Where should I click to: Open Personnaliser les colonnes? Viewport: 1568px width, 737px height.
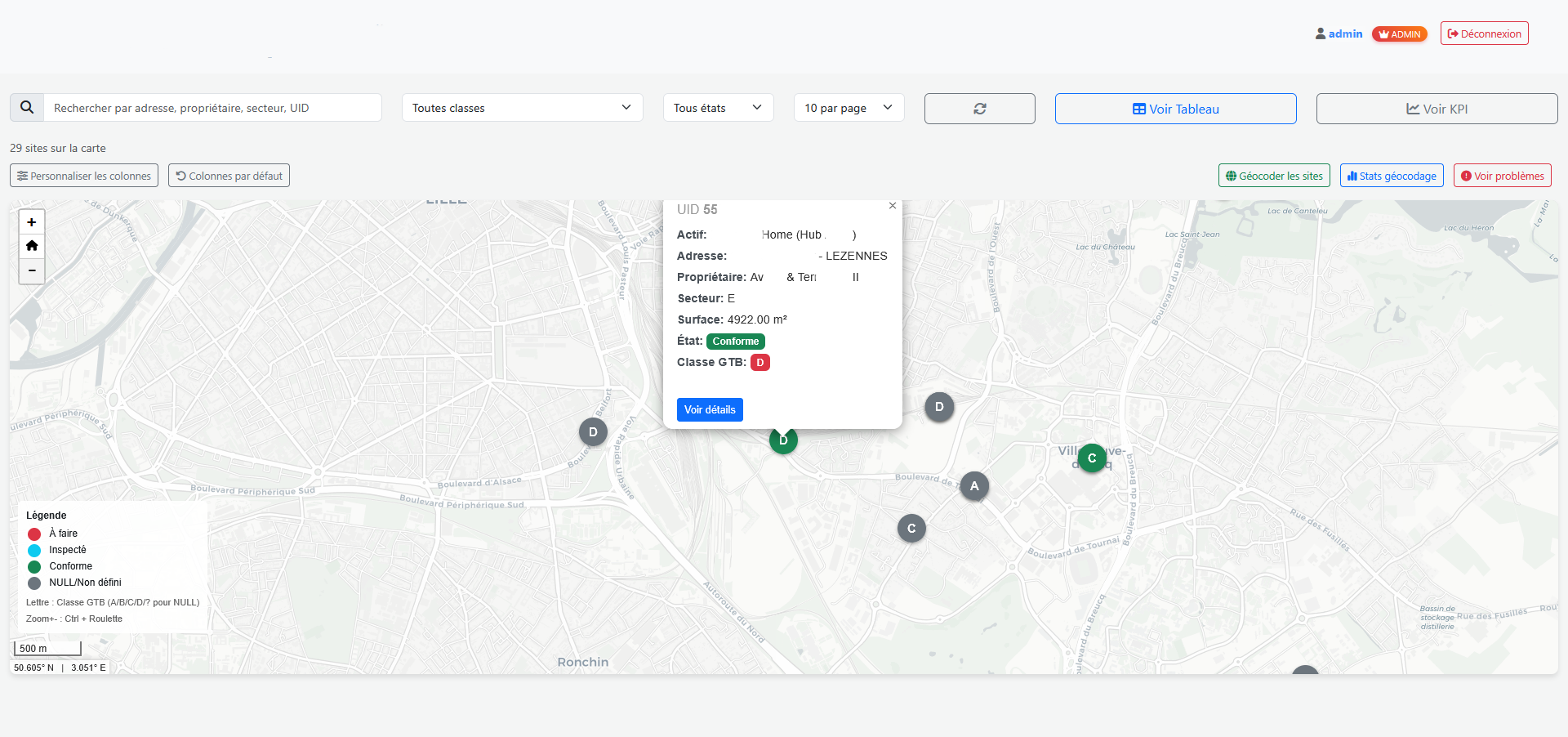click(84, 176)
